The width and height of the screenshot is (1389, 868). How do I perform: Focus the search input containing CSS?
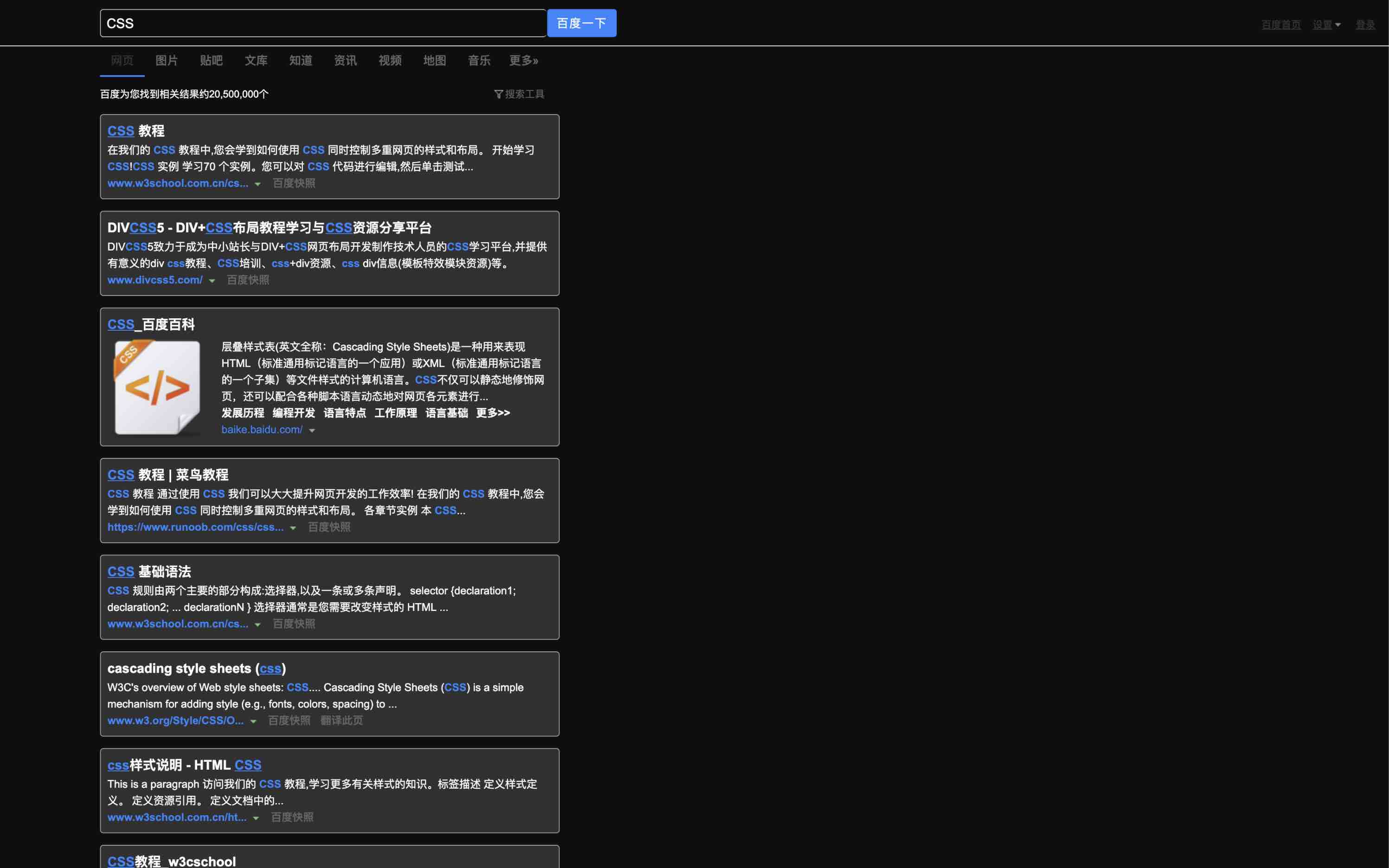[x=323, y=23]
